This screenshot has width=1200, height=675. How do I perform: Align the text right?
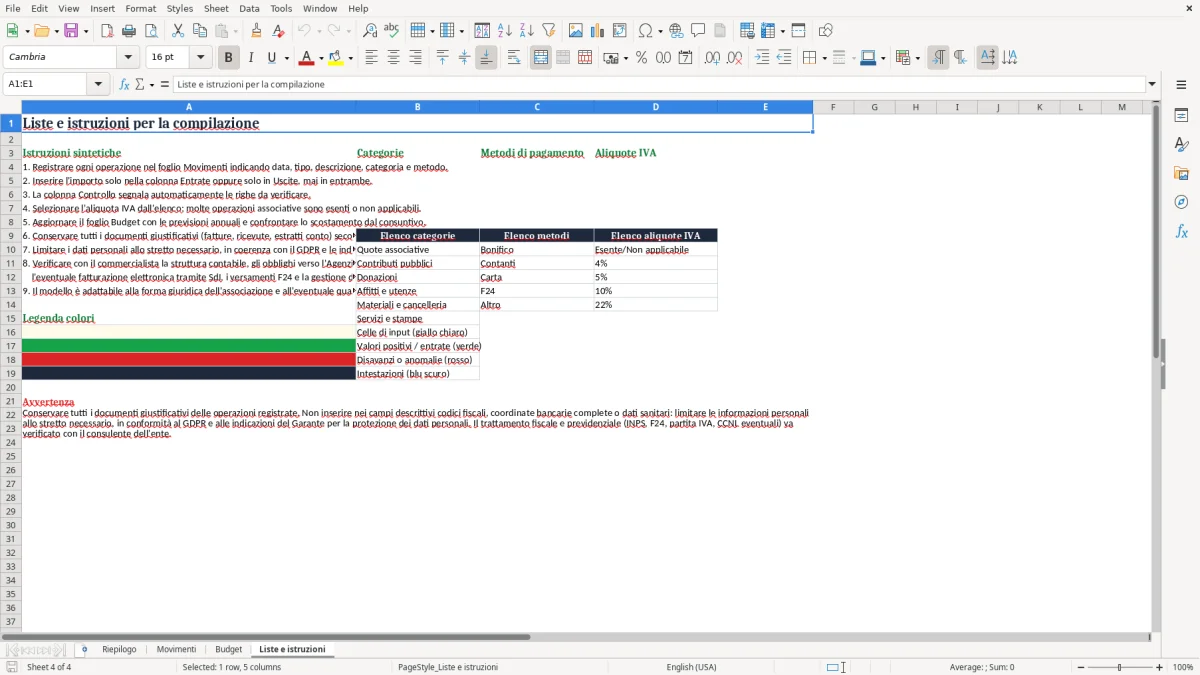(416, 58)
